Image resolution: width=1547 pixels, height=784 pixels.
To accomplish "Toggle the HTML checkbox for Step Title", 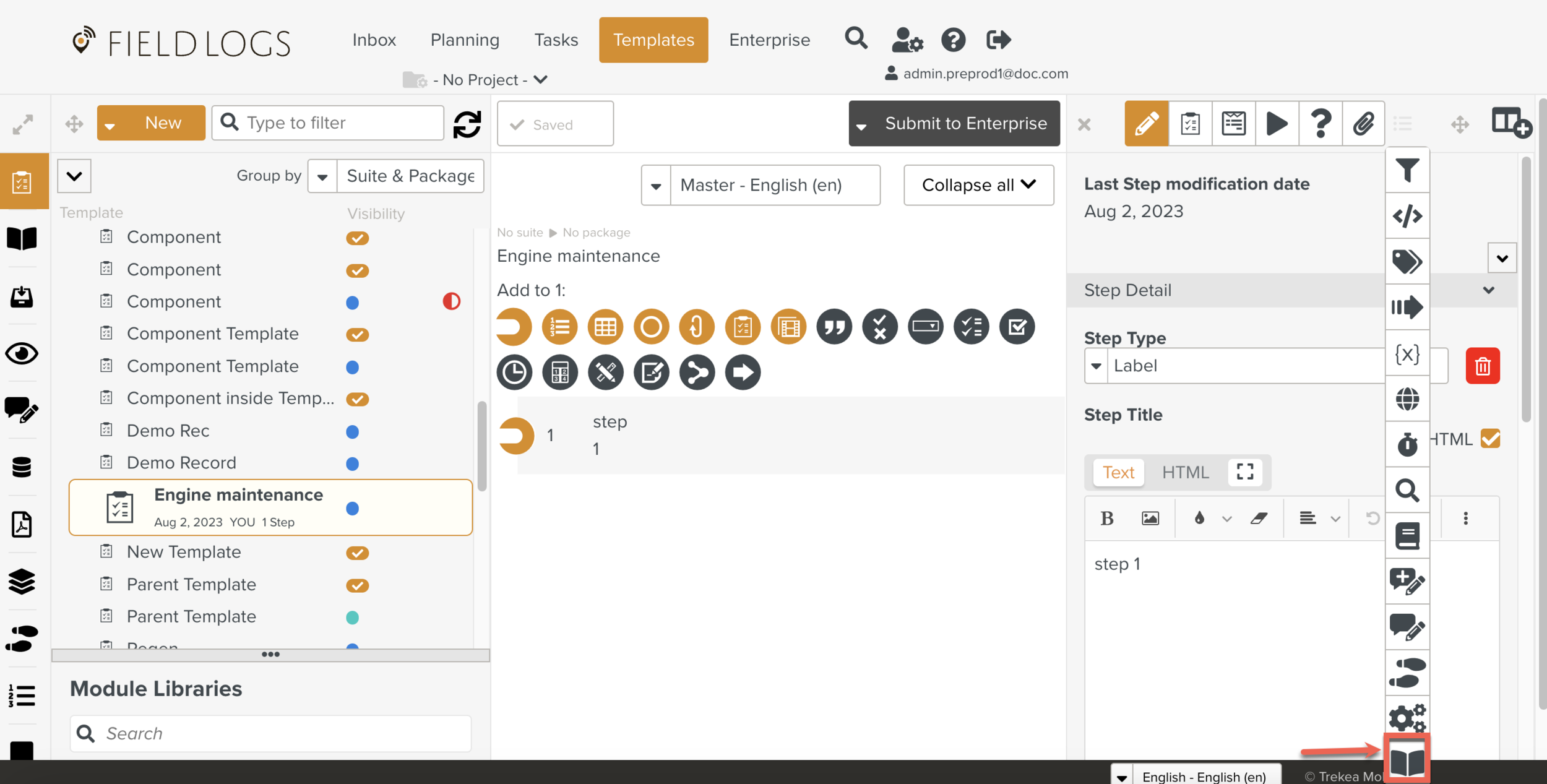I will (x=1490, y=439).
